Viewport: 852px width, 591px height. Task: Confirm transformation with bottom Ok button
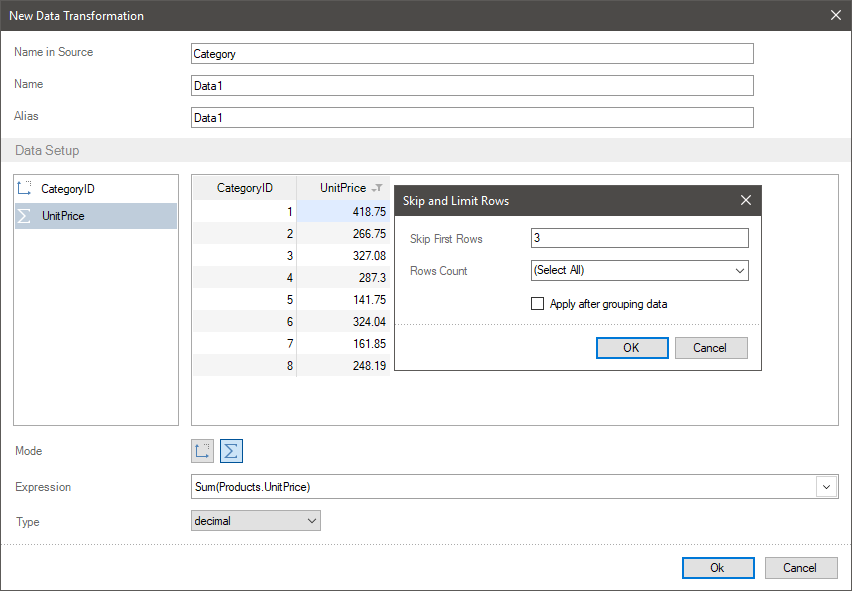[718, 567]
